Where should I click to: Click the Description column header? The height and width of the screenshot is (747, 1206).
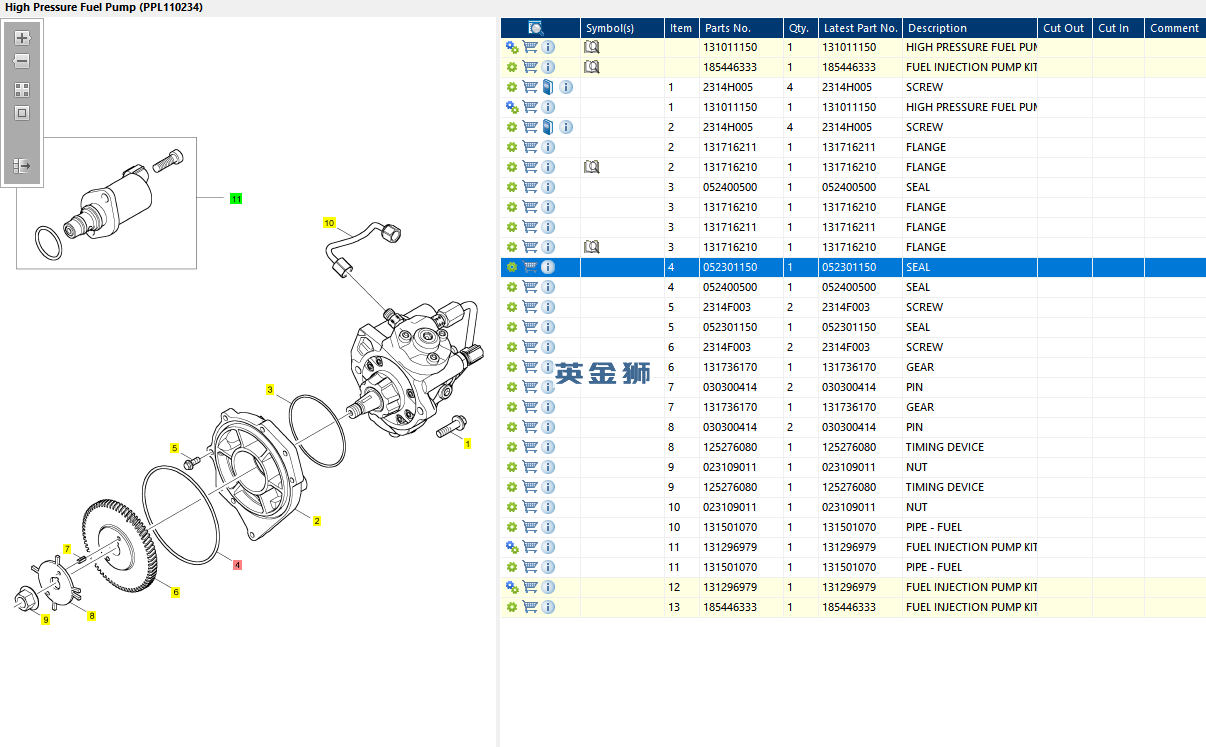coord(937,28)
